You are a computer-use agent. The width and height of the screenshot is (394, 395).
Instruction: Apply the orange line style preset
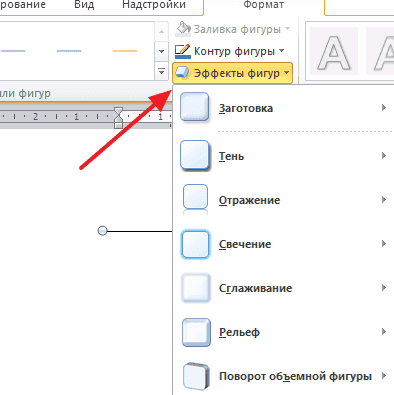(x=125, y=51)
